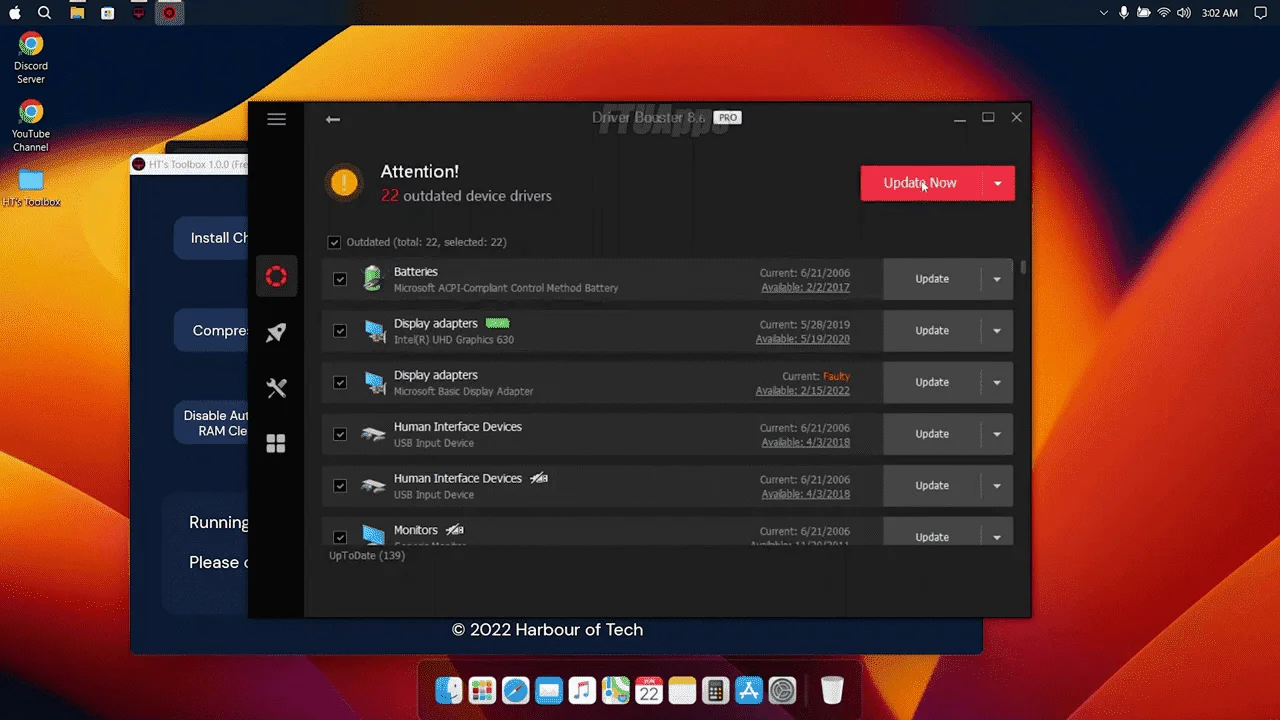The image size is (1280, 720).
Task: Open the Driver Booster hamburger menu
Action: pos(277,119)
